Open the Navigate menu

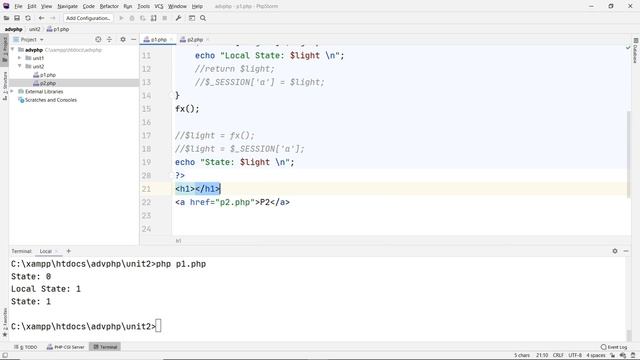pos(67,6)
